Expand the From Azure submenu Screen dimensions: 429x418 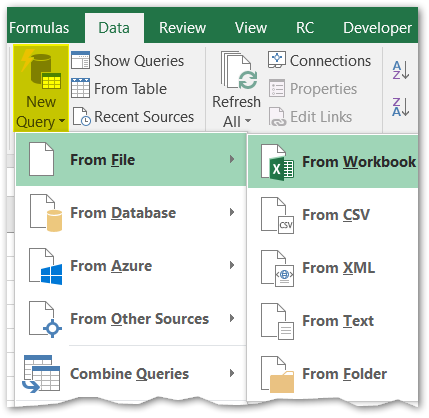[131, 266]
